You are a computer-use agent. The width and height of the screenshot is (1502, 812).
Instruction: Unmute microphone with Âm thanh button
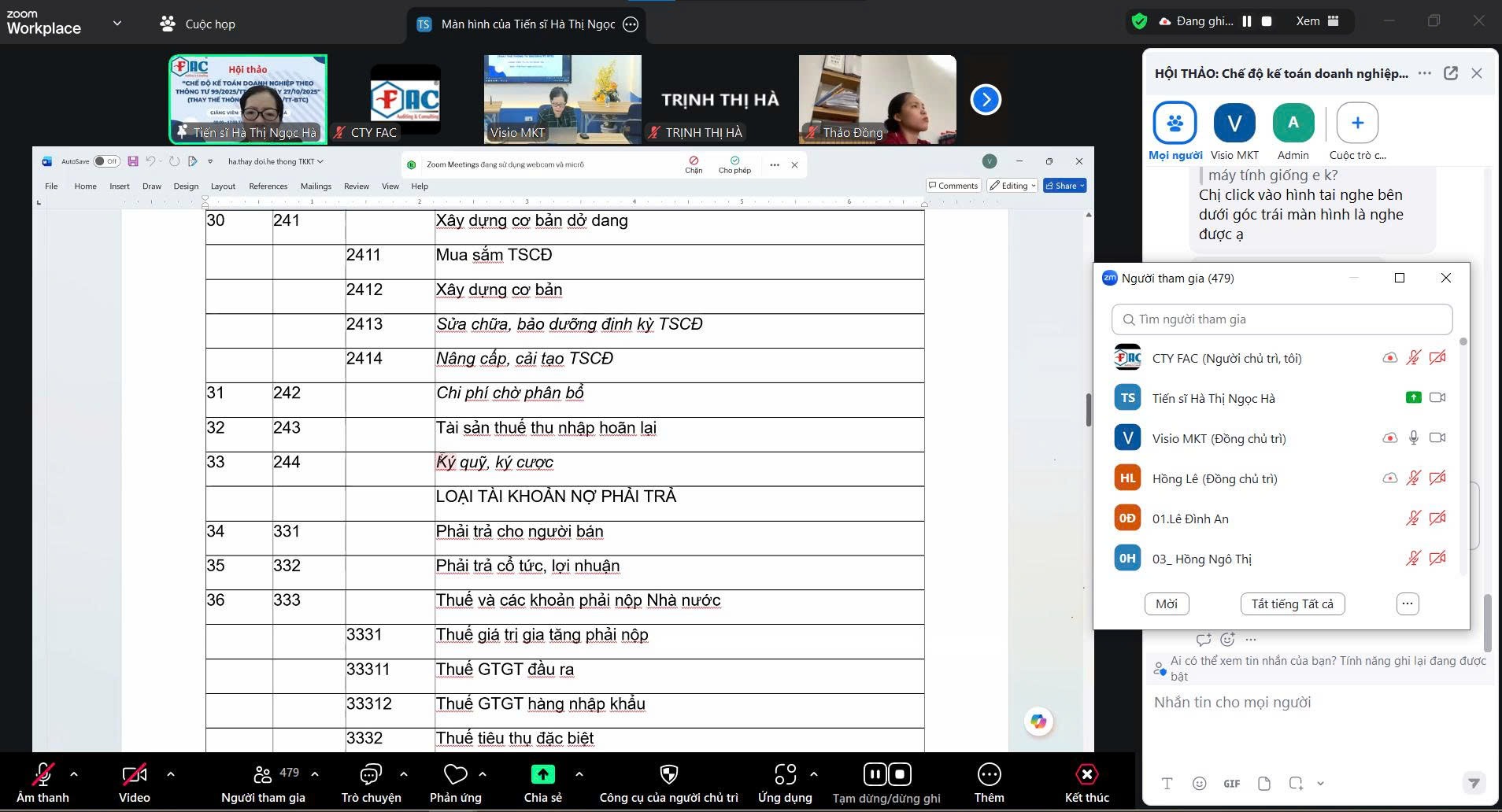point(43,775)
